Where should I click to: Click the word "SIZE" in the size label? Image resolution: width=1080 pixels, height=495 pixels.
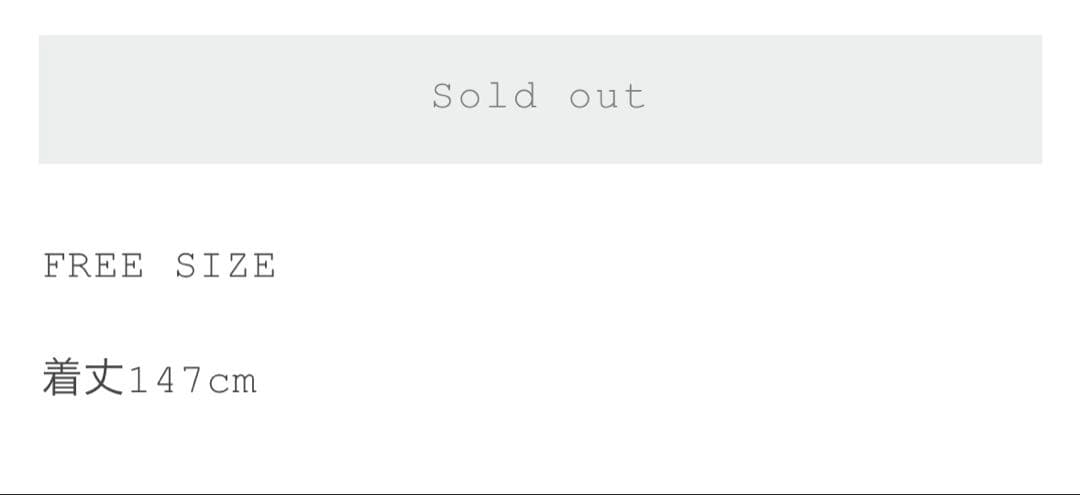coord(225,266)
